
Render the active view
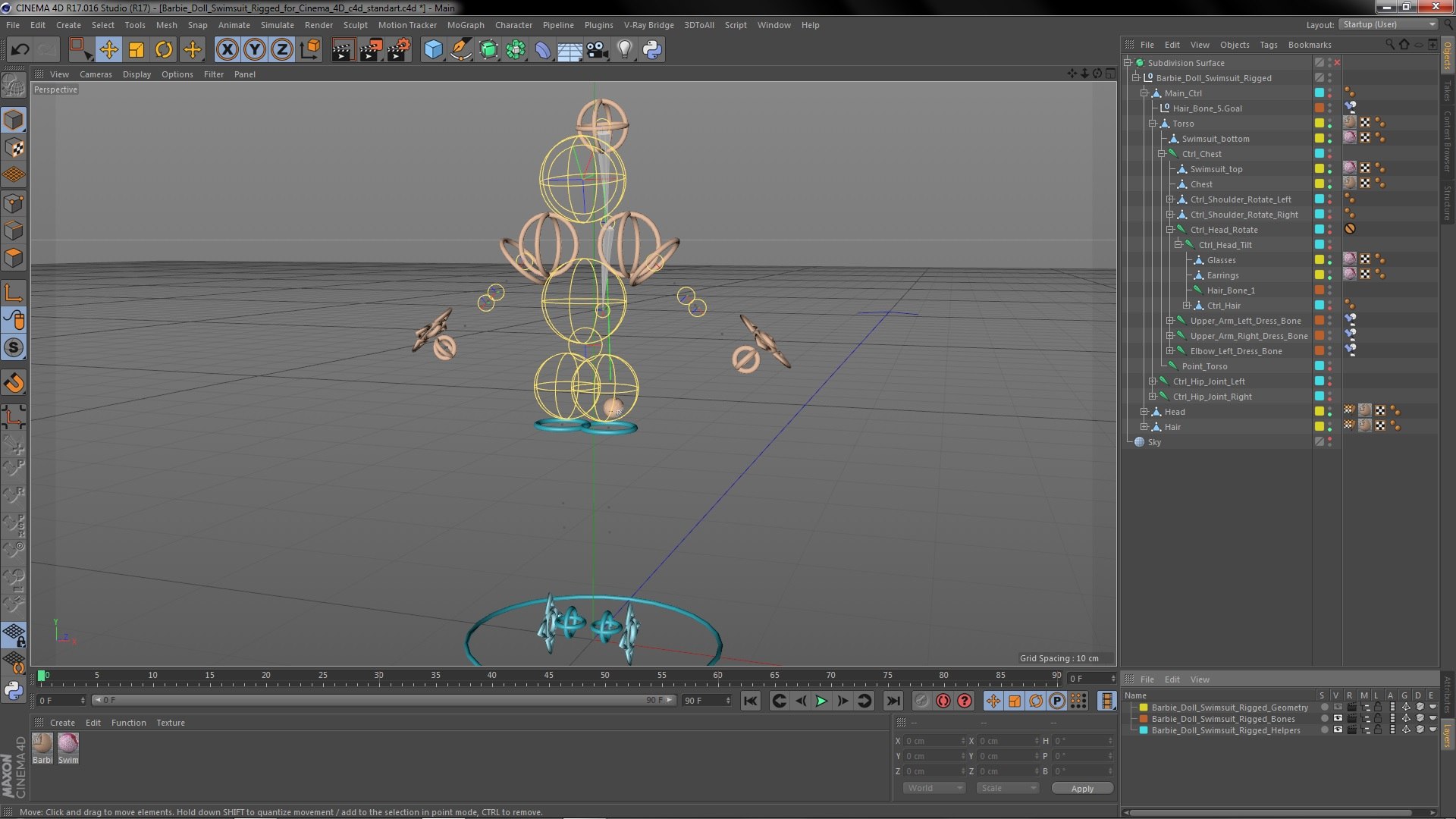(x=342, y=50)
